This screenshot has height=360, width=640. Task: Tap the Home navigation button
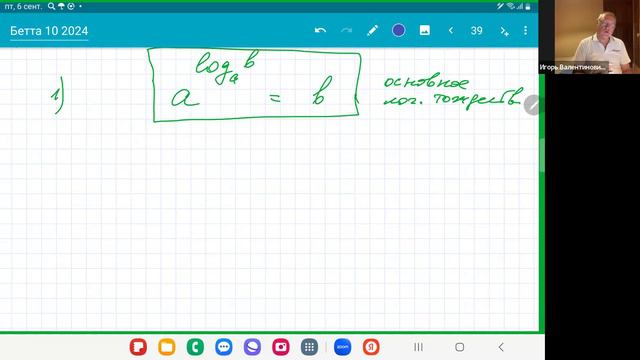click(460, 347)
